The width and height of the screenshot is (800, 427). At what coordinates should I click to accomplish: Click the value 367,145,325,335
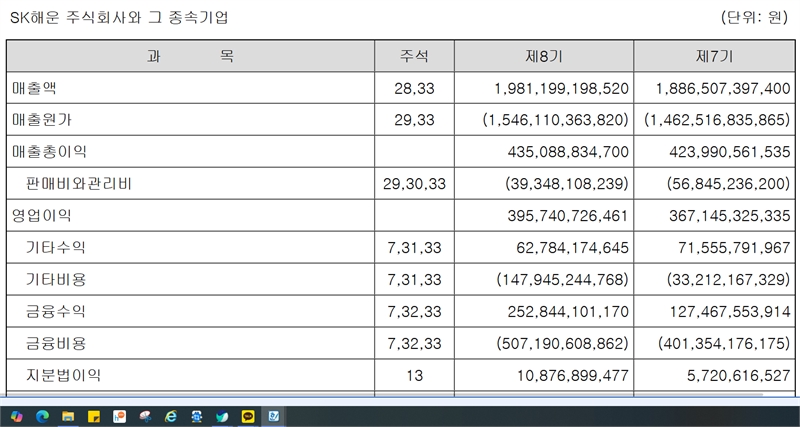click(x=730, y=216)
